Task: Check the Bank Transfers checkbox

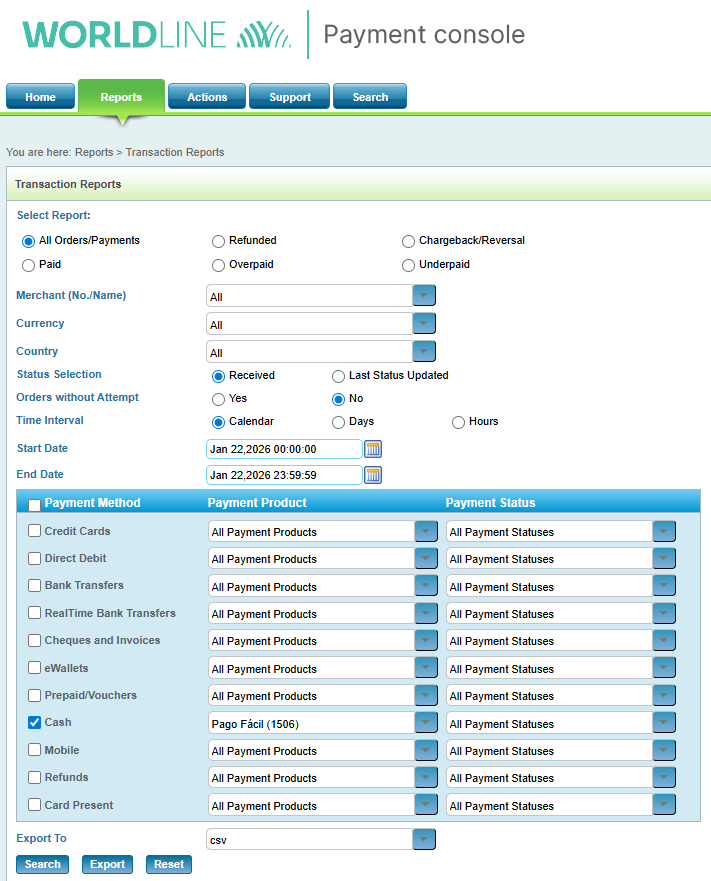Action: click(x=34, y=585)
